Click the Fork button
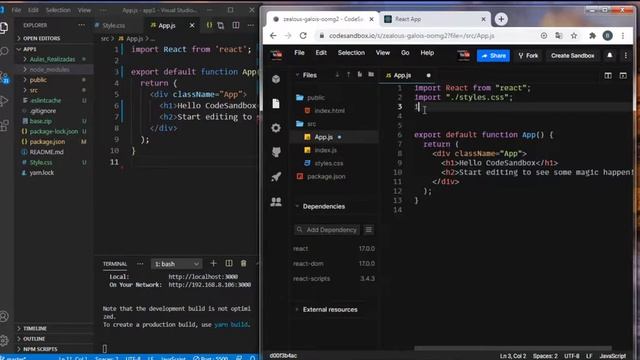Screen dimensions: 640x360 coord(528,56)
